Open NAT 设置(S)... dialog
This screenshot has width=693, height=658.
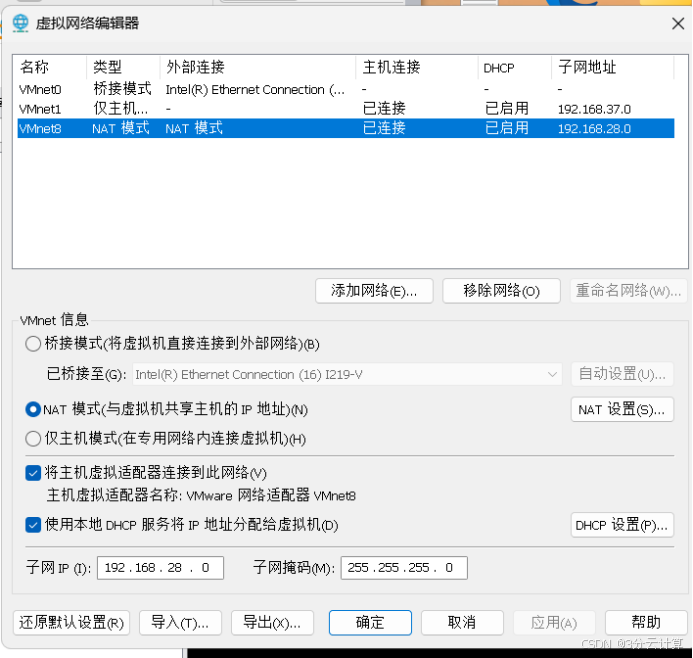pyautogui.click(x=622, y=409)
